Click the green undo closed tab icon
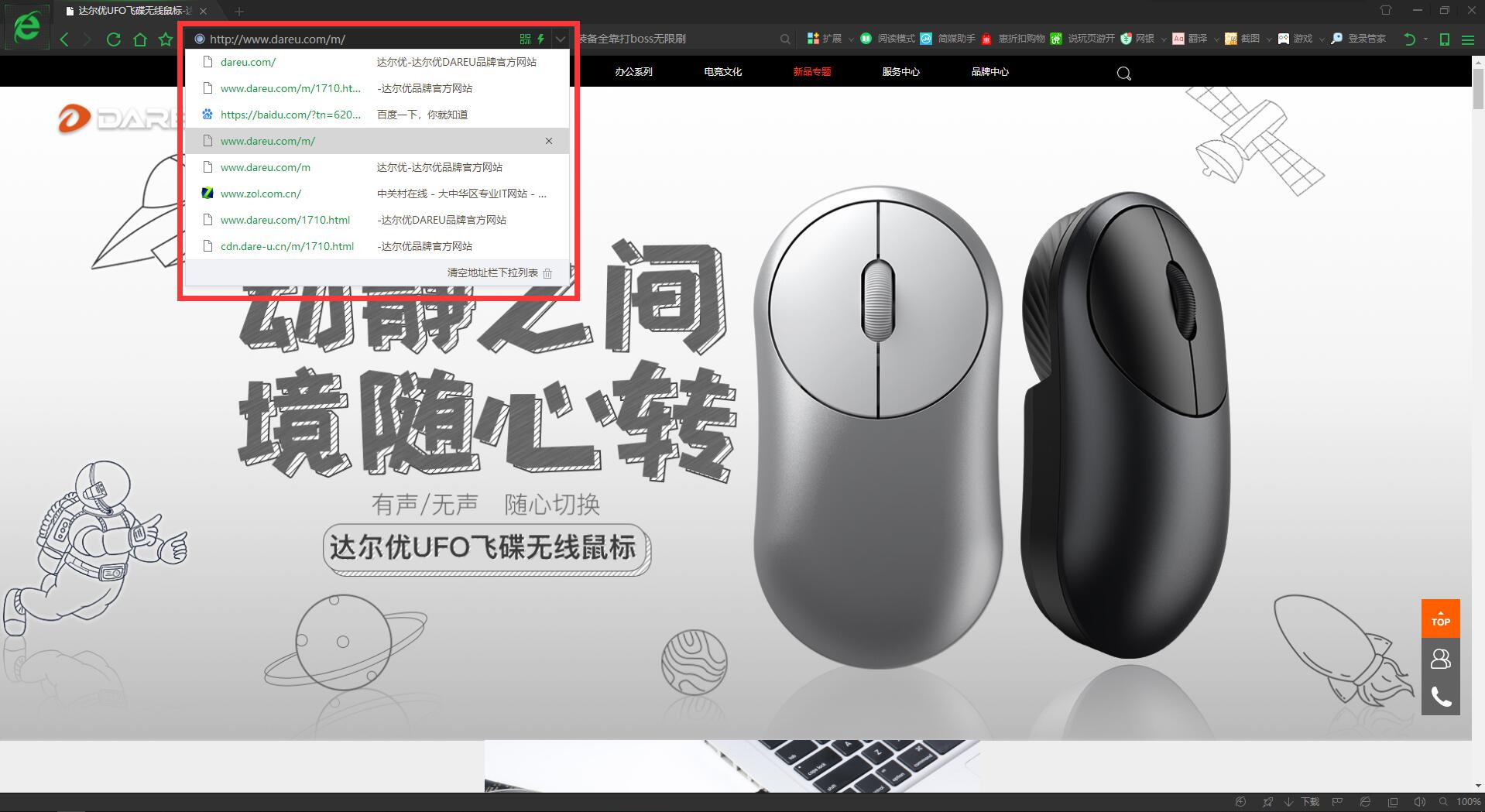The image size is (1485, 812). coord(1409,39)
